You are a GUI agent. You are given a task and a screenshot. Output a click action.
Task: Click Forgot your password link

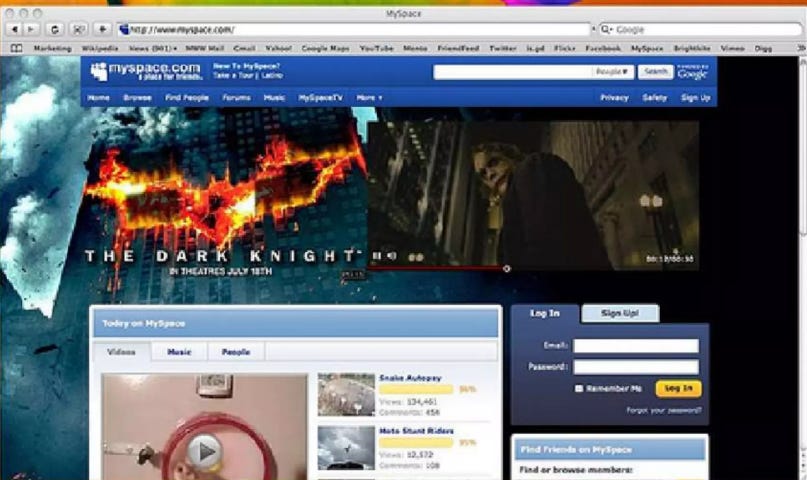(x=664, y=410)
